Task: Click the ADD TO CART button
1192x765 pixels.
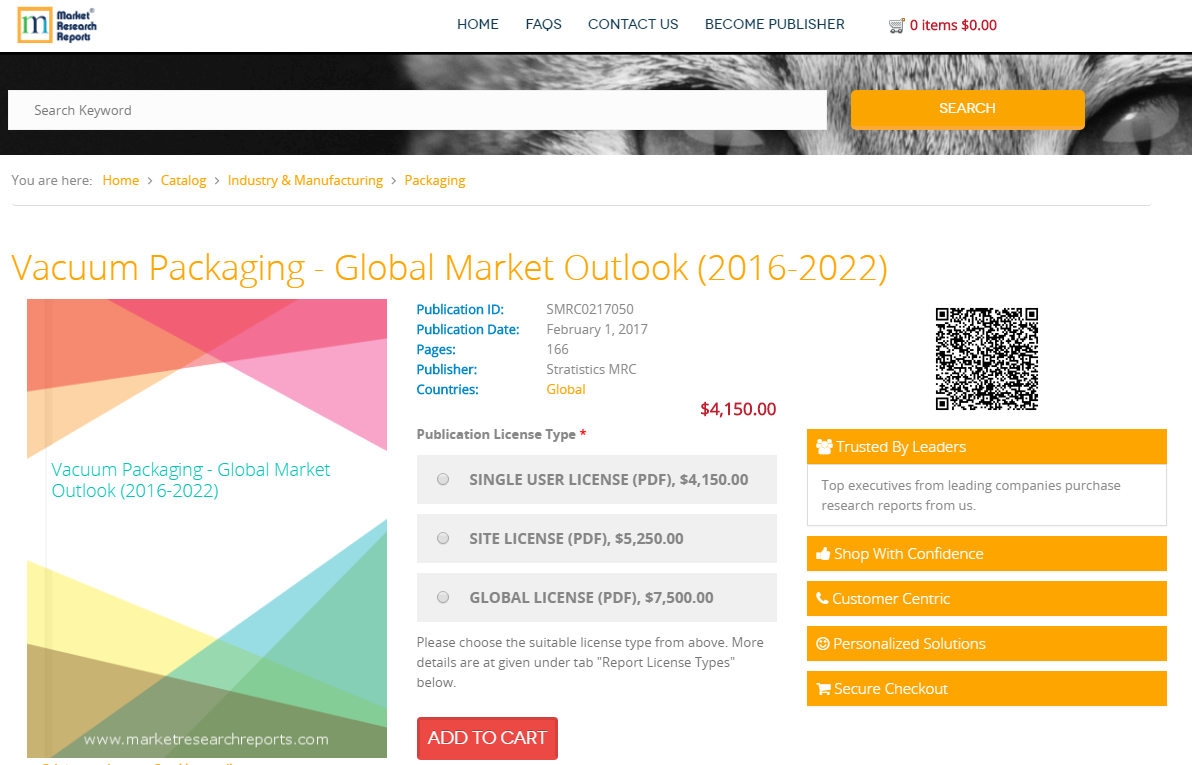Action: [x=487, y=738]
